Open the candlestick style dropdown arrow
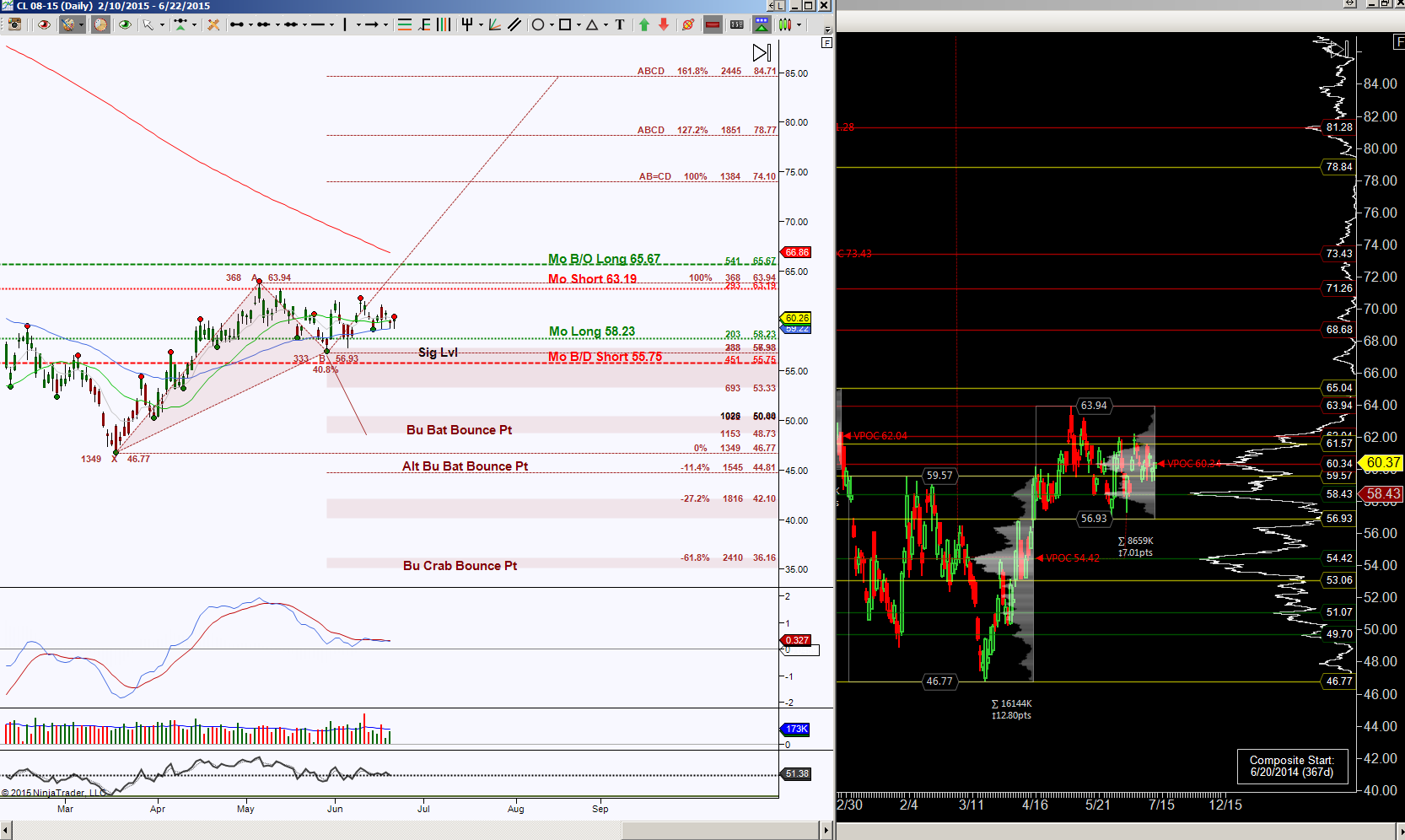This screenshot has width=1405, height=840. [x=799, y=24]
